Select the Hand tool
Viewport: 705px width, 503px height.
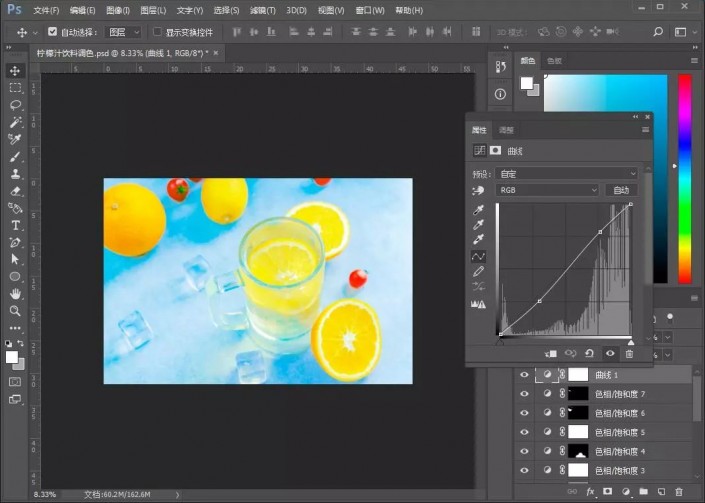(x=15, y=294)
